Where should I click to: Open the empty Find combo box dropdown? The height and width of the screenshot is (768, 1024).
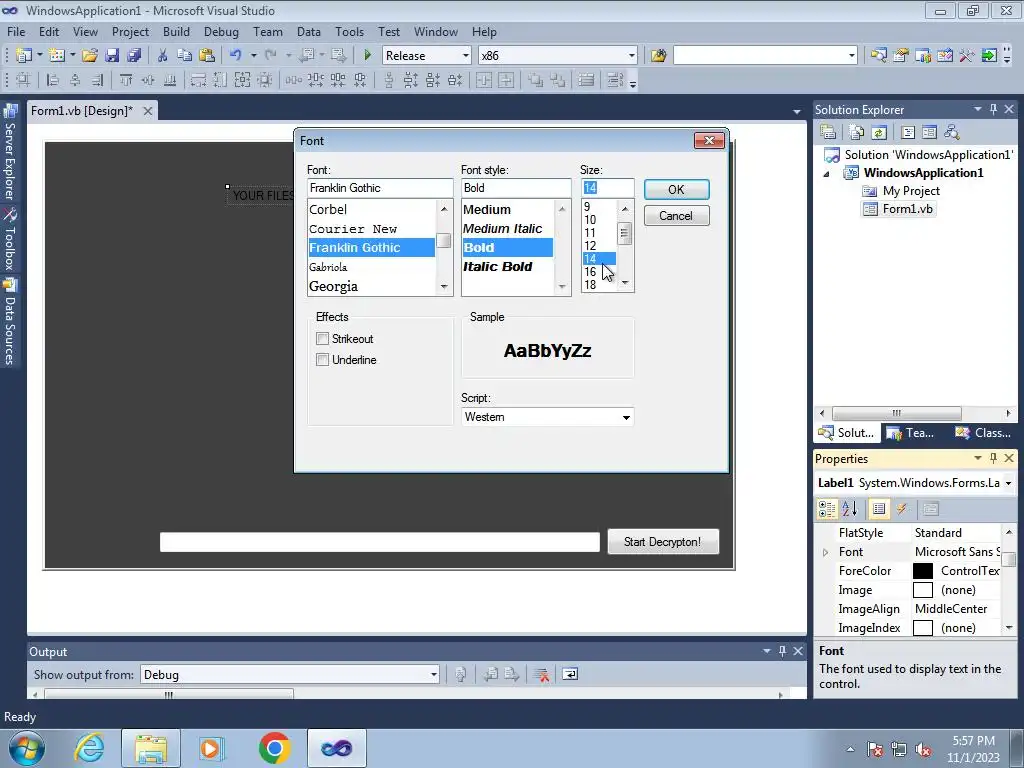click(x=852, y=56)
